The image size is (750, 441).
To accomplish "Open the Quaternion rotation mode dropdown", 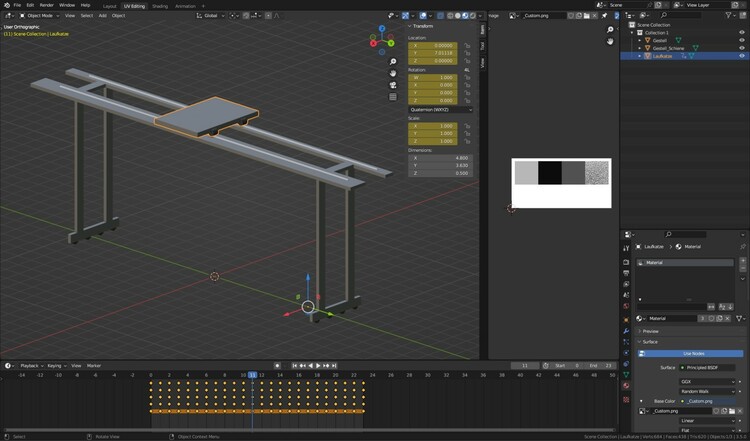I will click(x=438, y=109).
